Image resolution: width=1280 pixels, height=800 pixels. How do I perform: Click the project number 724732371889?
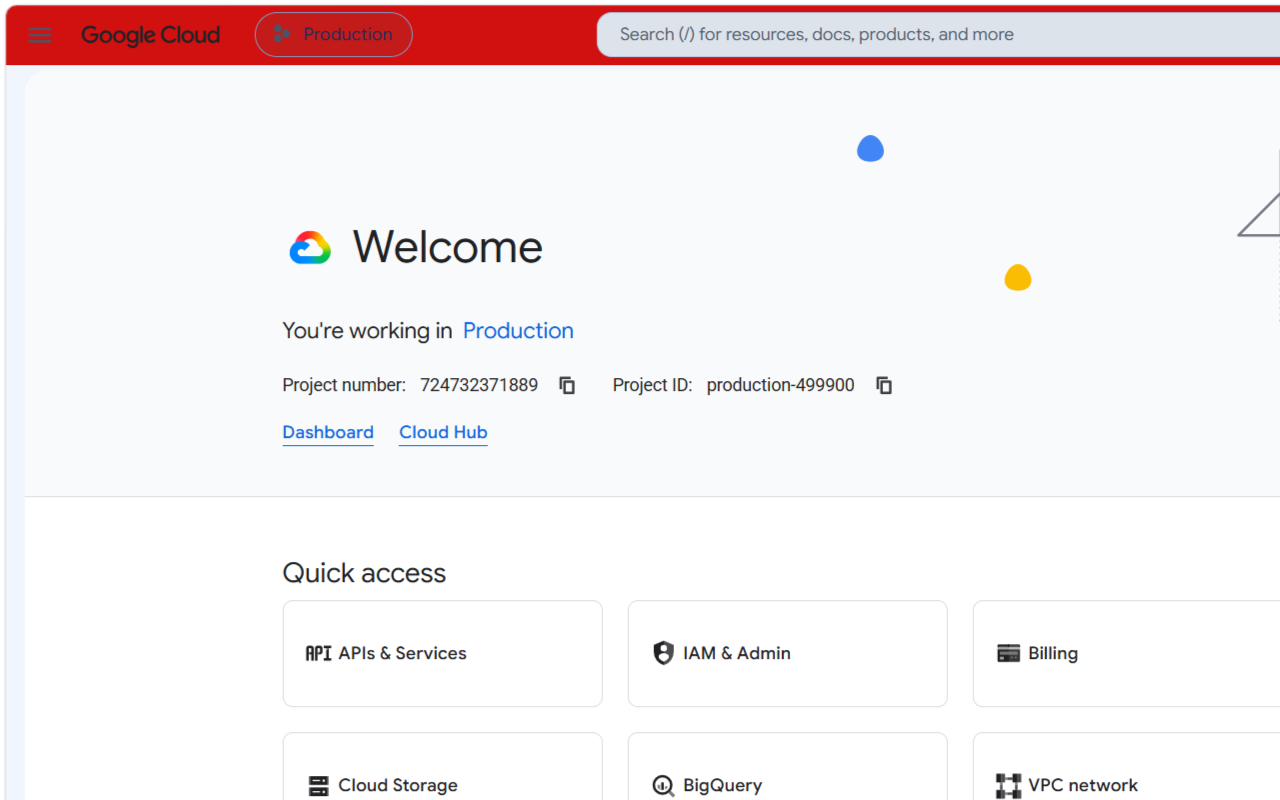tap(479, 385)
